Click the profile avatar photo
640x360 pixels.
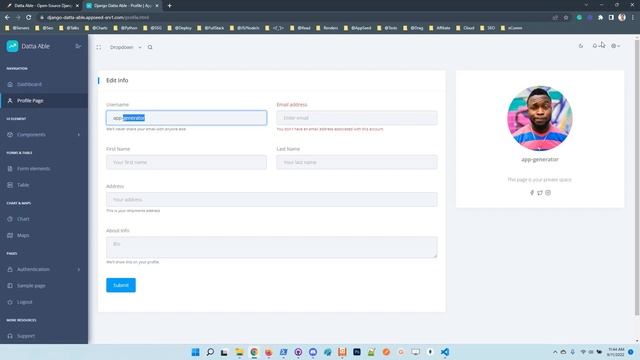(x=540, y=118)
